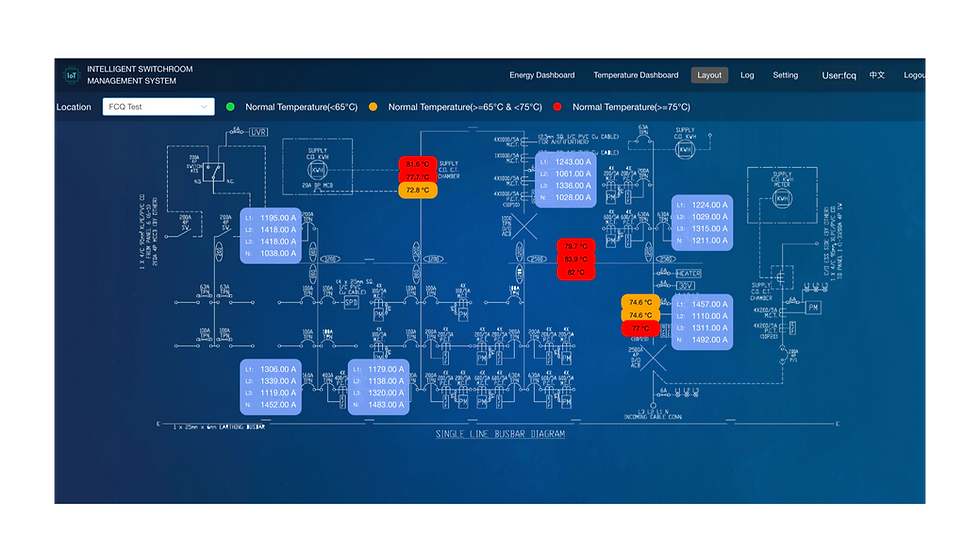Click the current panel showing L1 1224.00 A
The image size is (980, 551).
click(x=702, y=222)
